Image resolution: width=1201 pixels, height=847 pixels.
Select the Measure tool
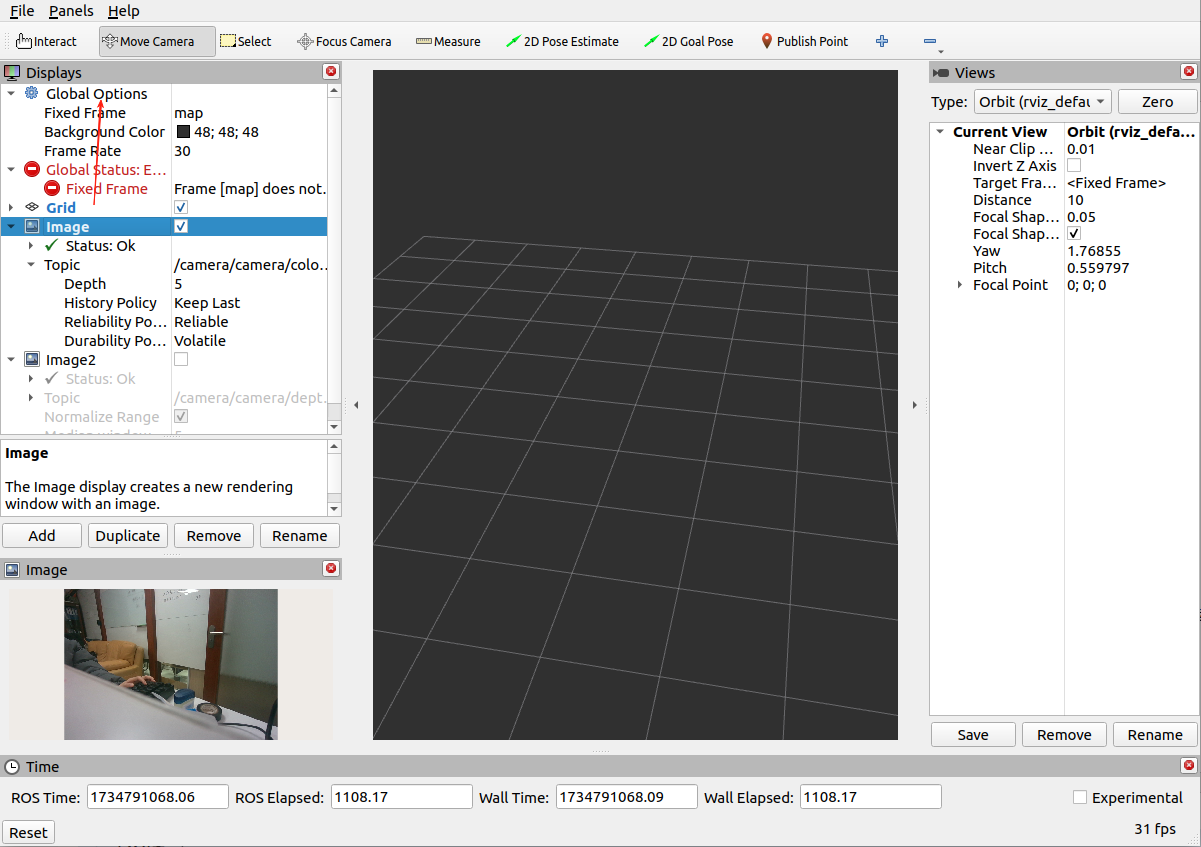448,41
